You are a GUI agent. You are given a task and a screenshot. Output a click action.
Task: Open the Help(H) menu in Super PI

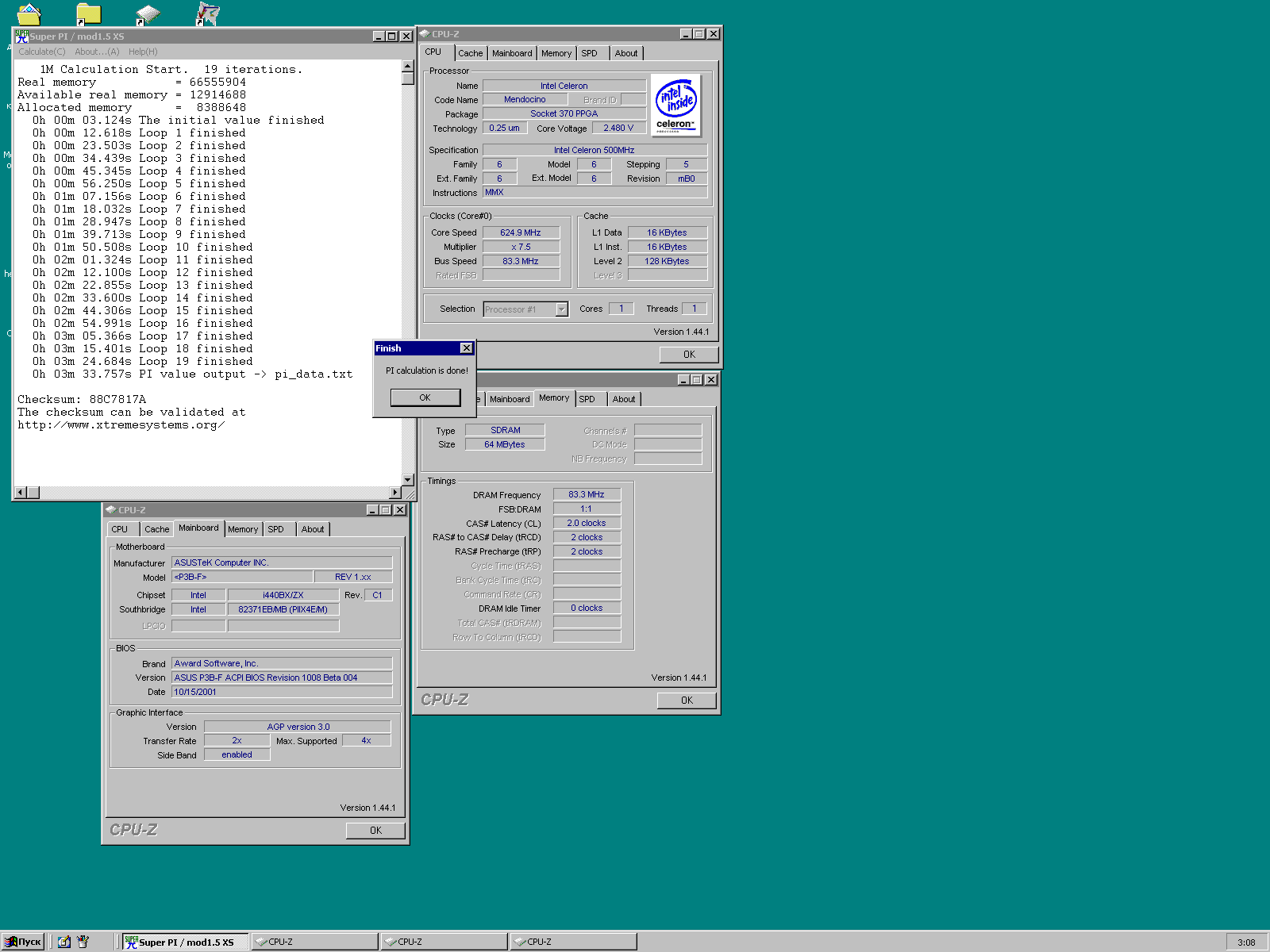click(x=143, y=52)
